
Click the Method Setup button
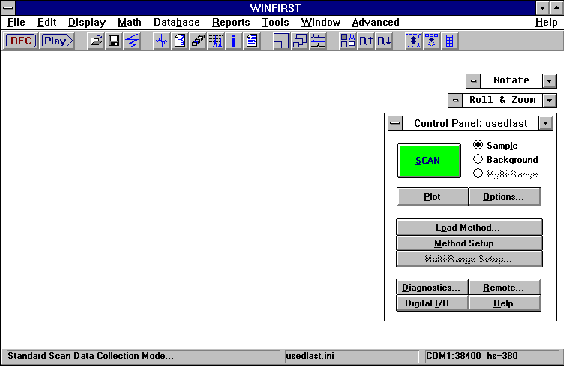pyautogui.click(x=469, y=243)
